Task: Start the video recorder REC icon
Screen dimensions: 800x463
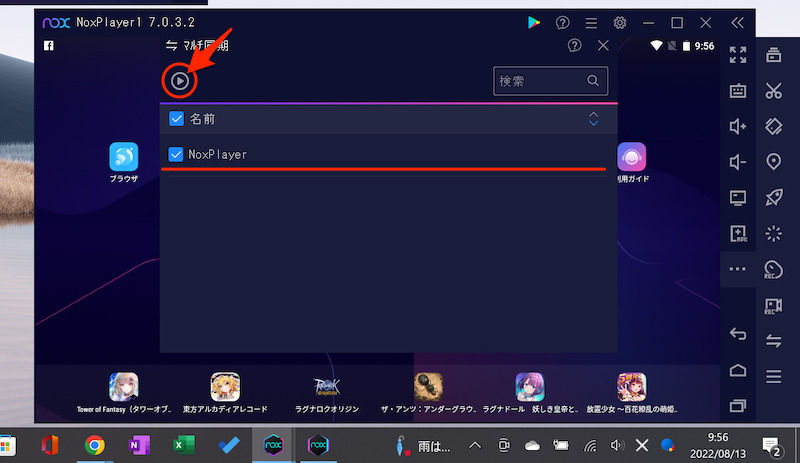Action: (x=773, y=305)
